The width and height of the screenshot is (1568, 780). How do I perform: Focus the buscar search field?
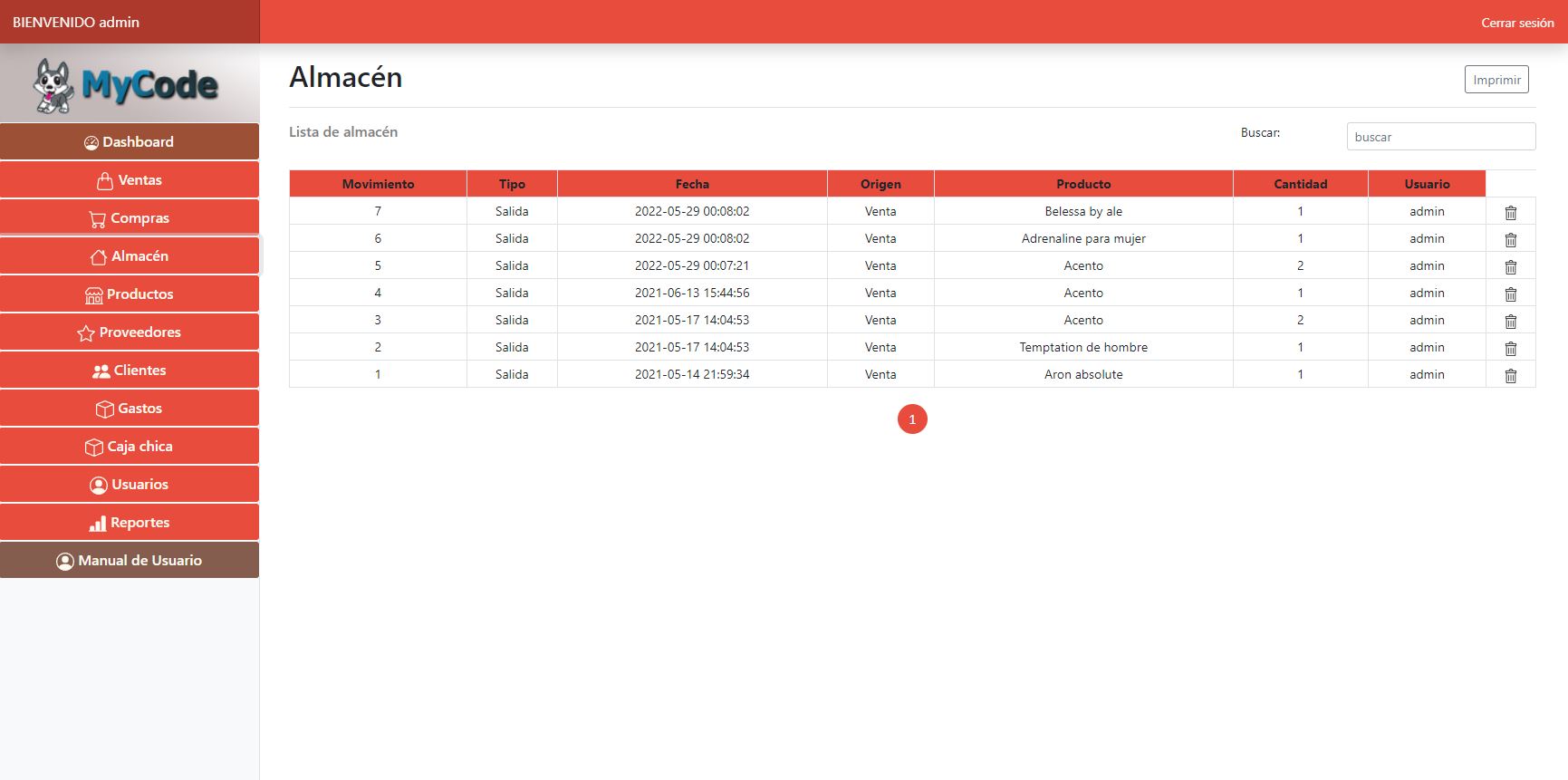1440,137
